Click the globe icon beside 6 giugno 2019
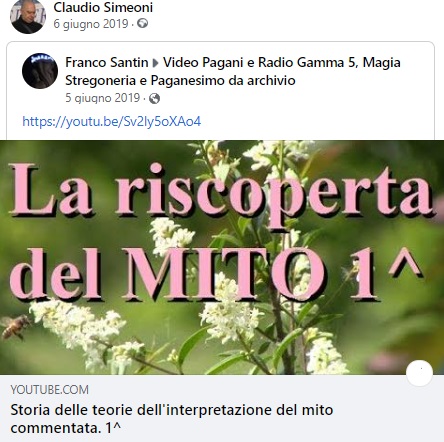Image resolution: width=444 pixels, height=442 pixels. (x=142, y=23)
